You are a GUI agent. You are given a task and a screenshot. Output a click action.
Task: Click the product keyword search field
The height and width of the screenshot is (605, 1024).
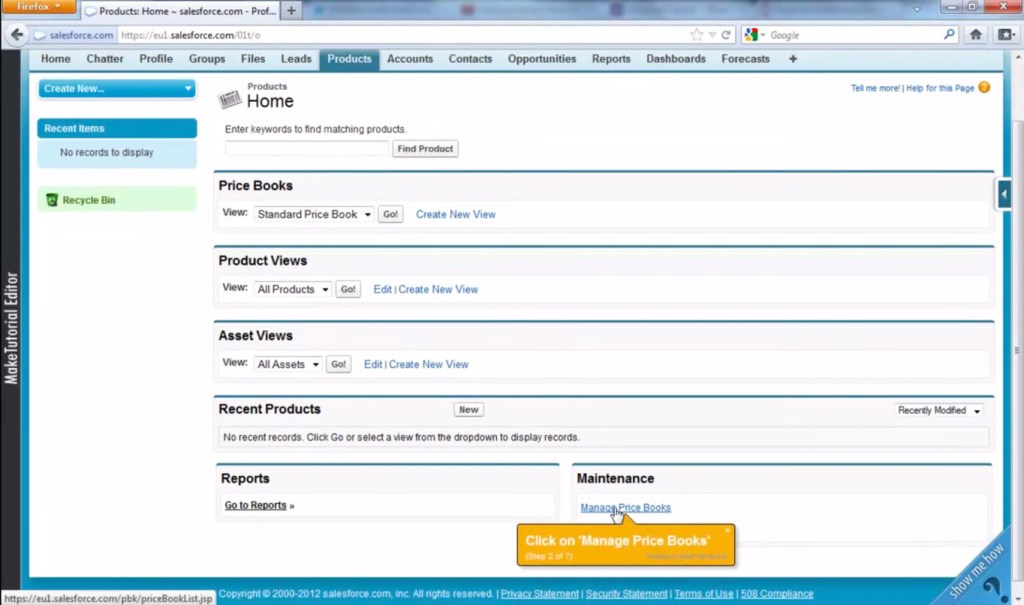tap(306, 149)
